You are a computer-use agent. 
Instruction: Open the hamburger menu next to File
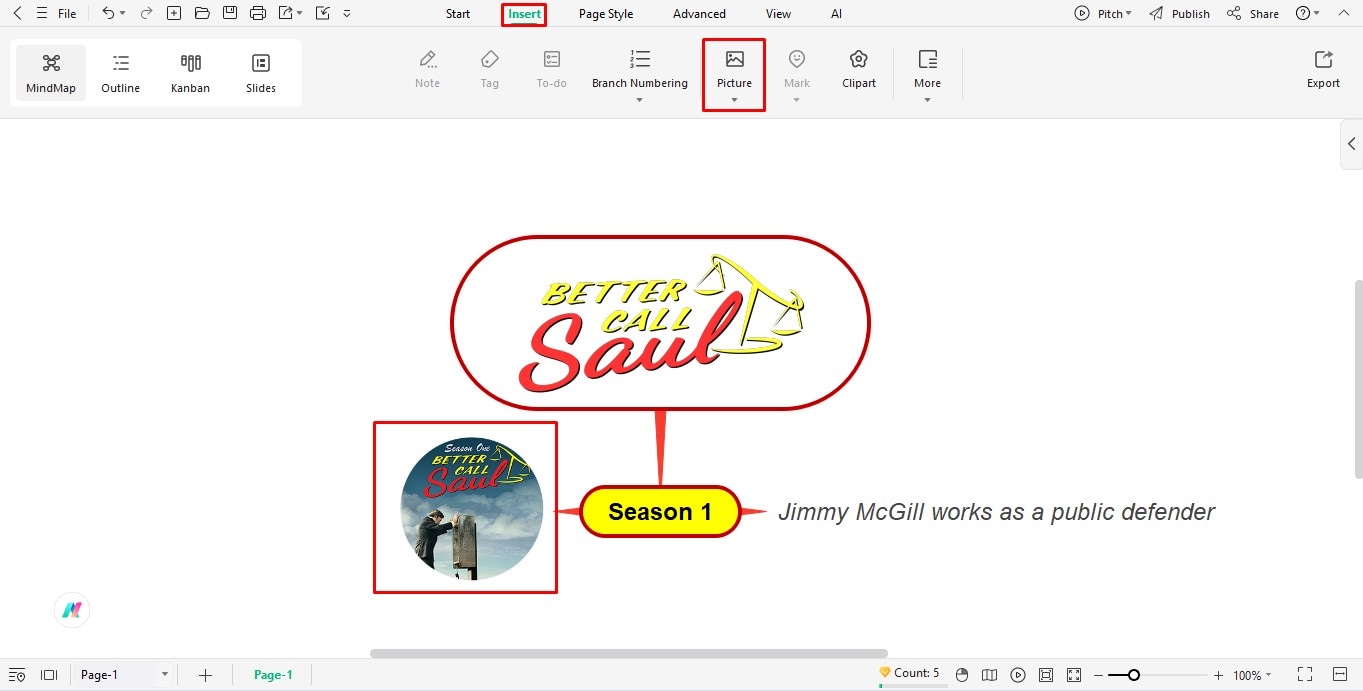click(41, 13)
